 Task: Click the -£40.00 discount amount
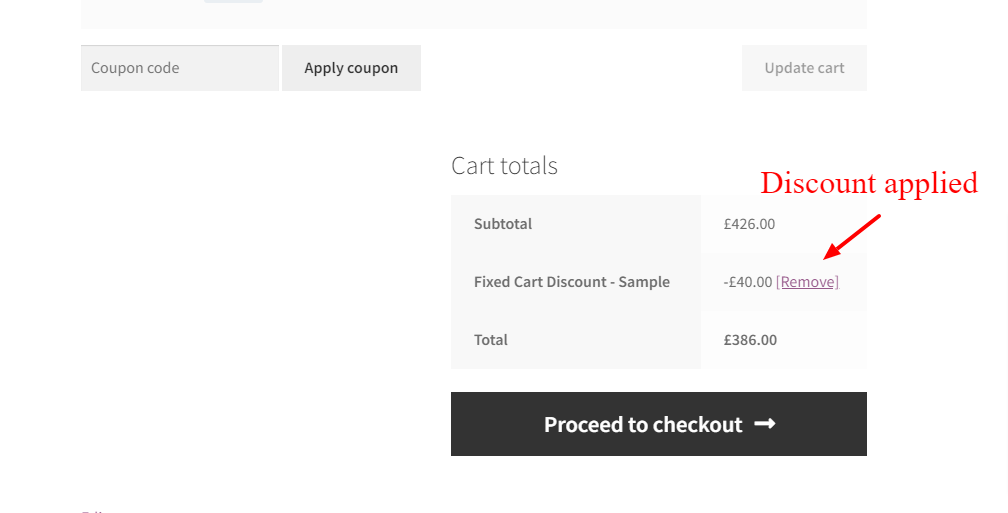[x=747, y=282]
